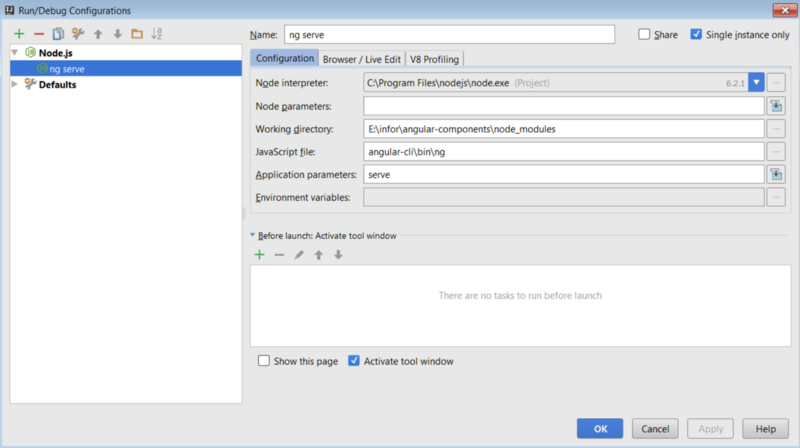Sort configurations alphabetically
The height and width of the screenshot is (448, 800).
(157, 34)
